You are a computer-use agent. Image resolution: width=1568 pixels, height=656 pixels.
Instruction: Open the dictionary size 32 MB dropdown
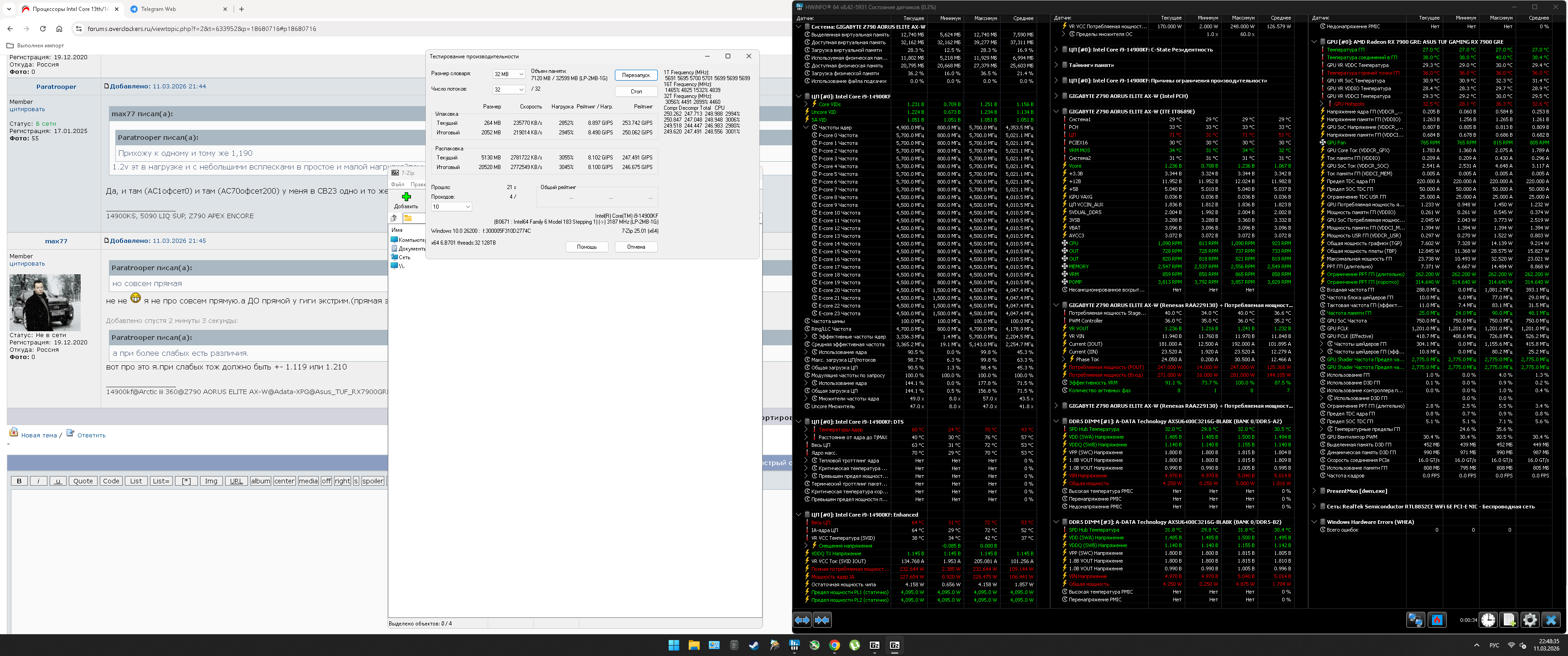point(509,74)
